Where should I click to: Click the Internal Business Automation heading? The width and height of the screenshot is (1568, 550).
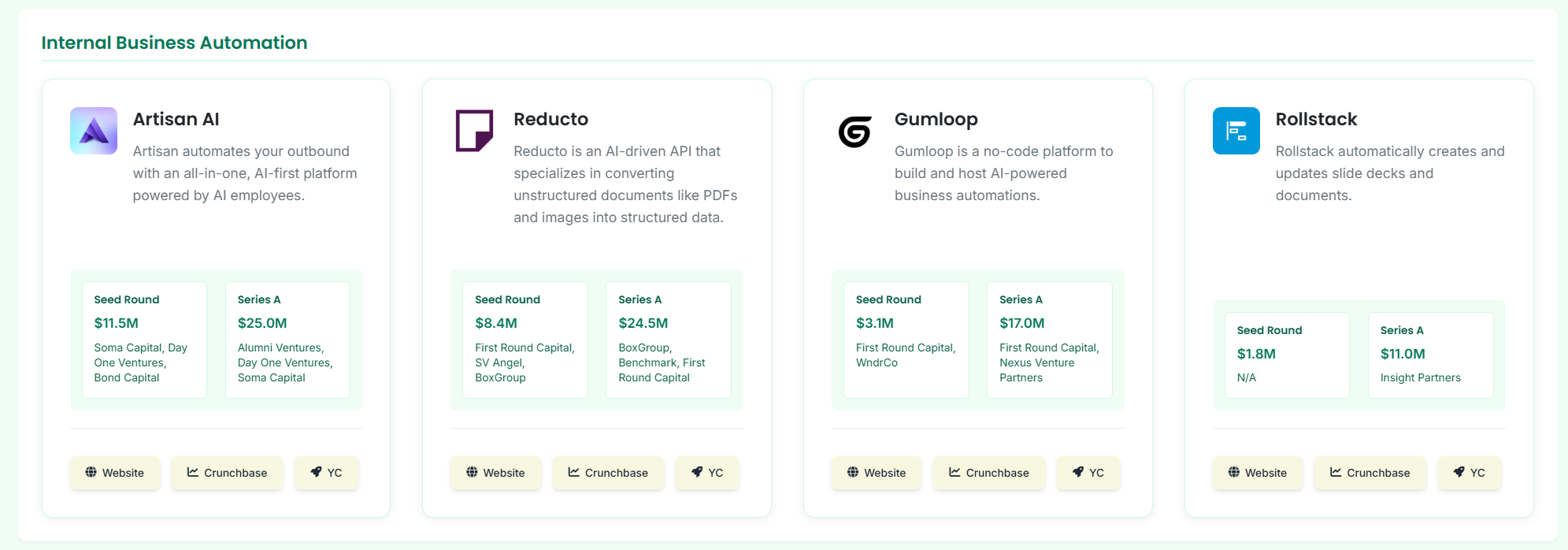[x=174, y=43]
